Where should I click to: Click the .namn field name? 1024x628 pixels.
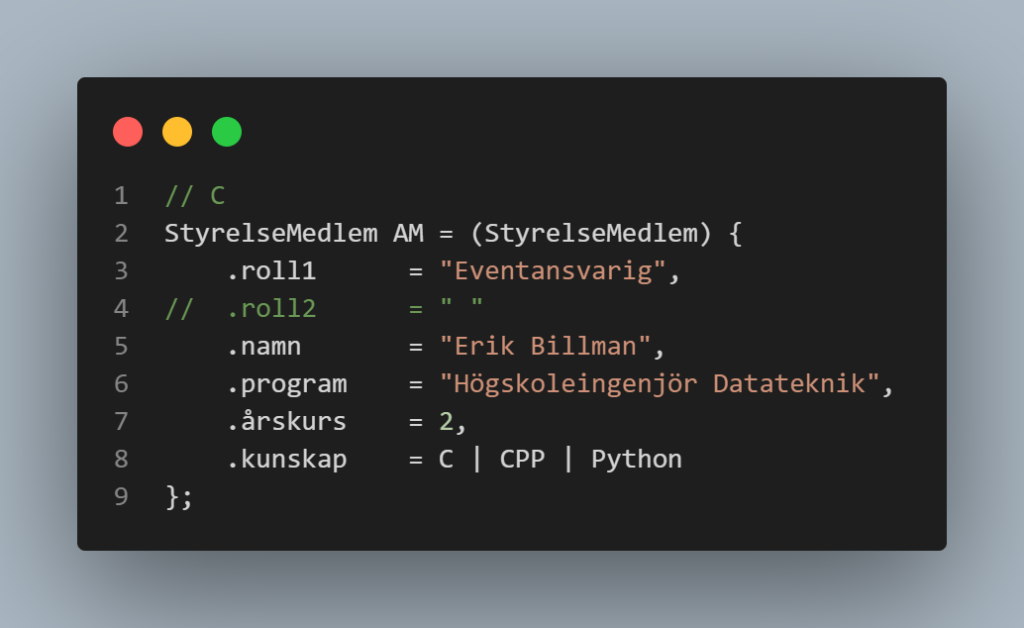click(x=264, y=347)
